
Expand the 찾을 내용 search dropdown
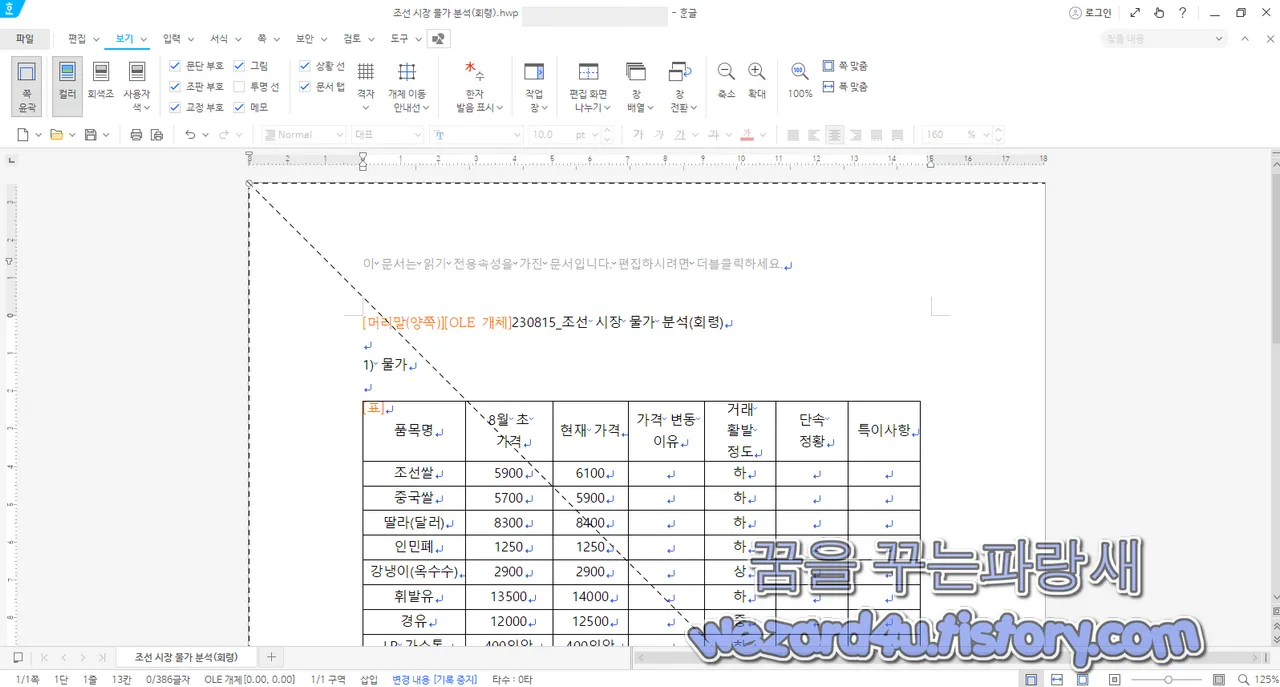point(1218,39)
